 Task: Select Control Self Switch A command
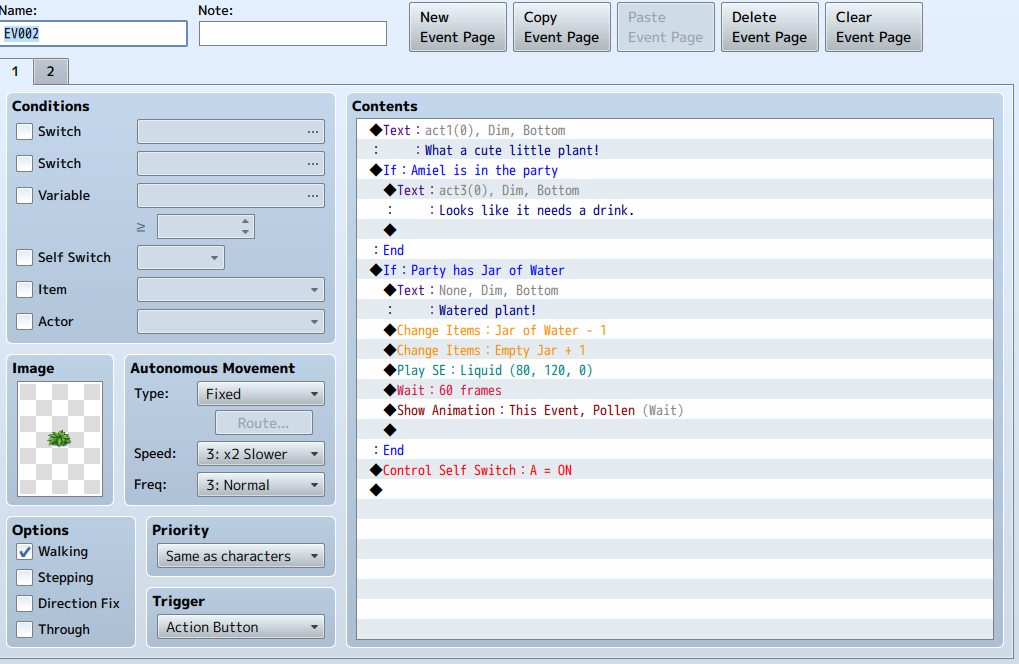675,470
